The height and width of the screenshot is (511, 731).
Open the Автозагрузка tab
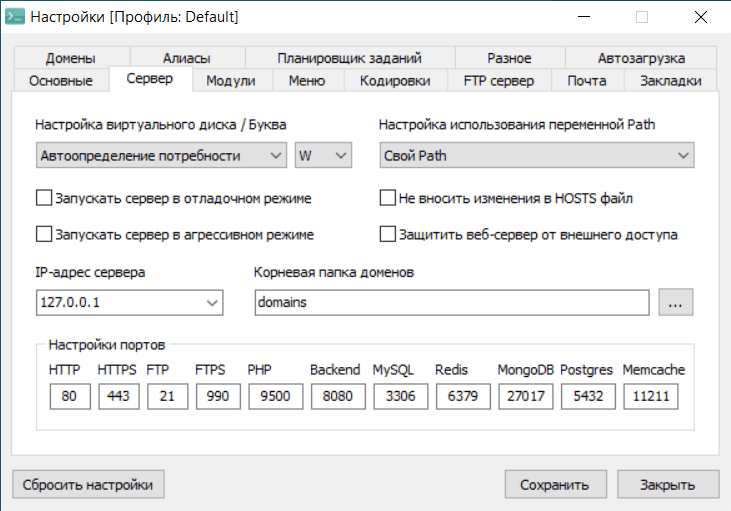[x=641, y=58]
